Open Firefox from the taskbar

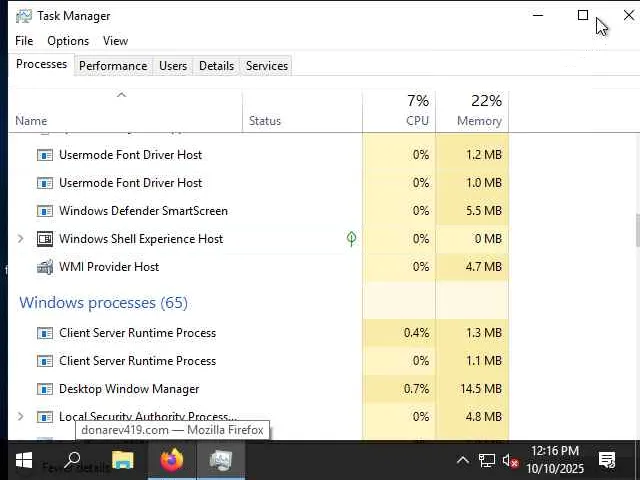(172, 460)
